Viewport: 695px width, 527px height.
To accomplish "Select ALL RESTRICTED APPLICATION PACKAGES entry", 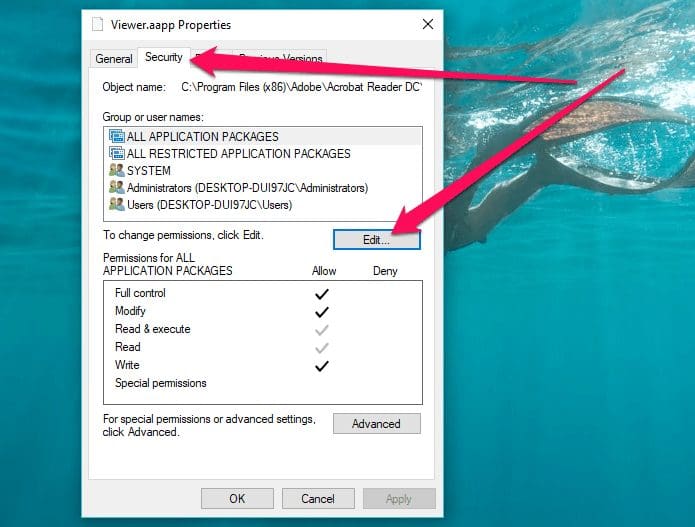I will [x=262, y=153].
